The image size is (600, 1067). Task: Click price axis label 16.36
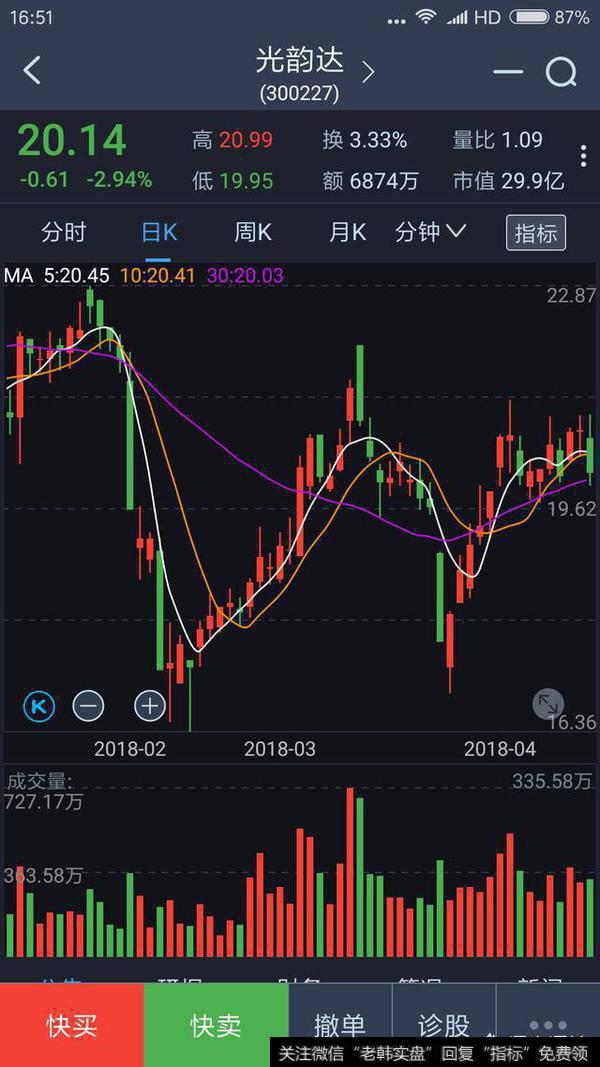[571, 722]
